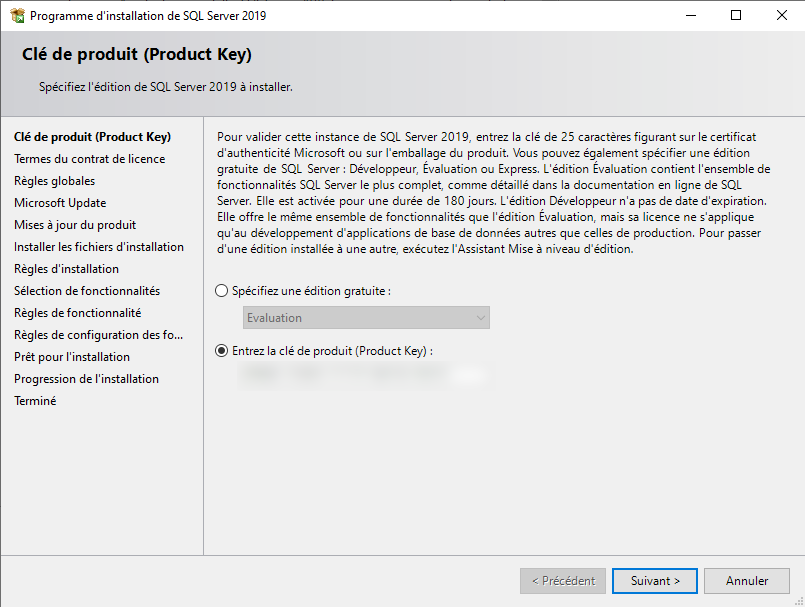The height and width of the screenshot is (607, 805).
Task: Click the SQL Server installer title bar icon
Action: point(17,15)
